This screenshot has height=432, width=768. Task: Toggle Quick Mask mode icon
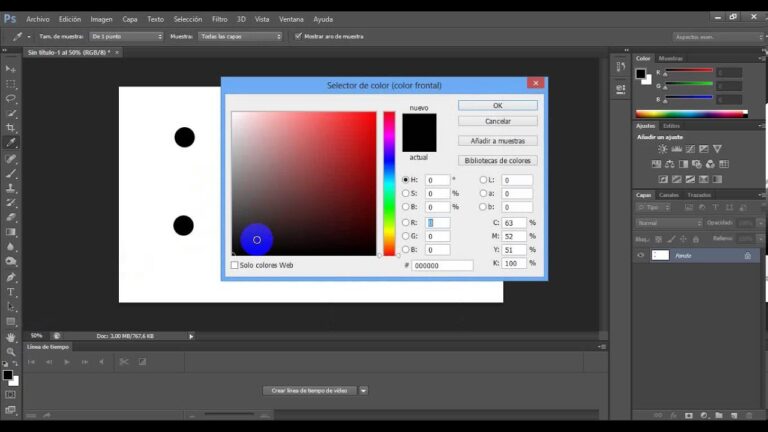[x=10, y=395]
